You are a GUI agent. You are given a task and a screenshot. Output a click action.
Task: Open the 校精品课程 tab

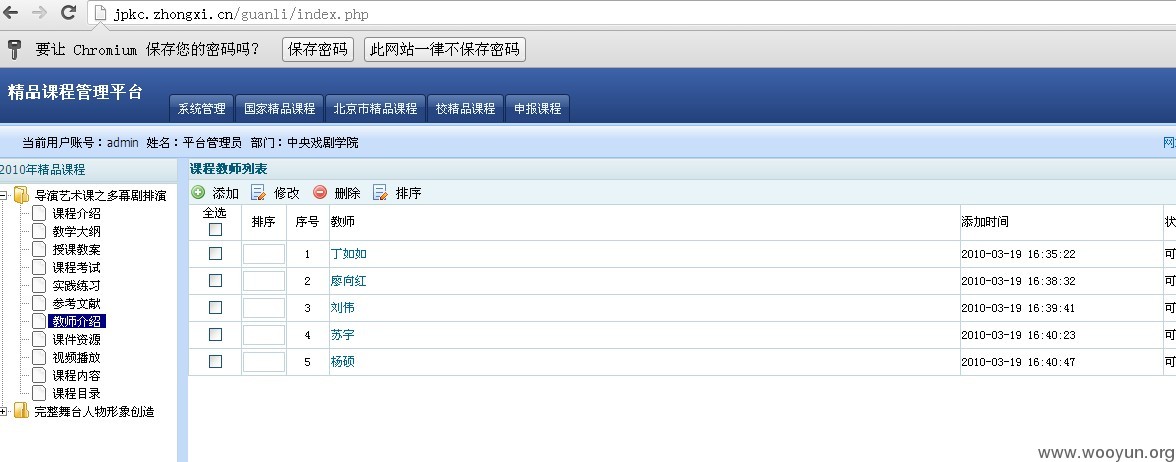coord(466,109)
